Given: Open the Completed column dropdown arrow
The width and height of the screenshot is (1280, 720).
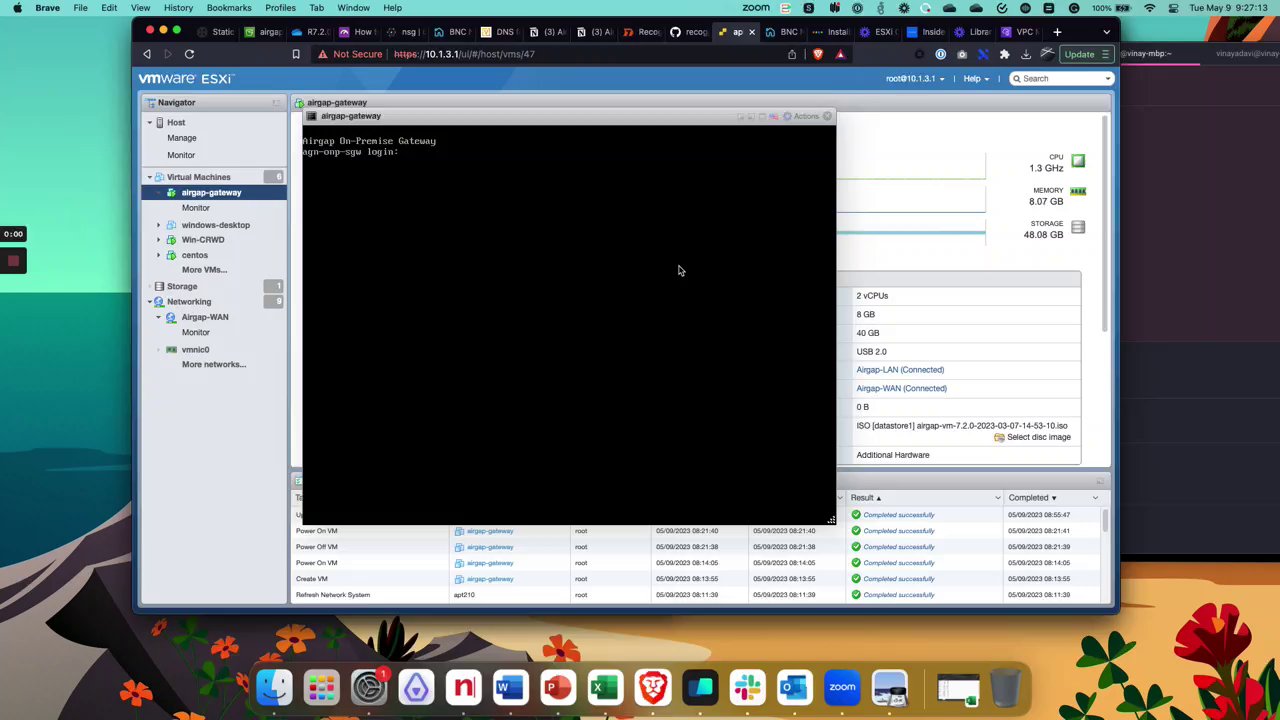Looking at the screenshot, I should (1095, 498).
